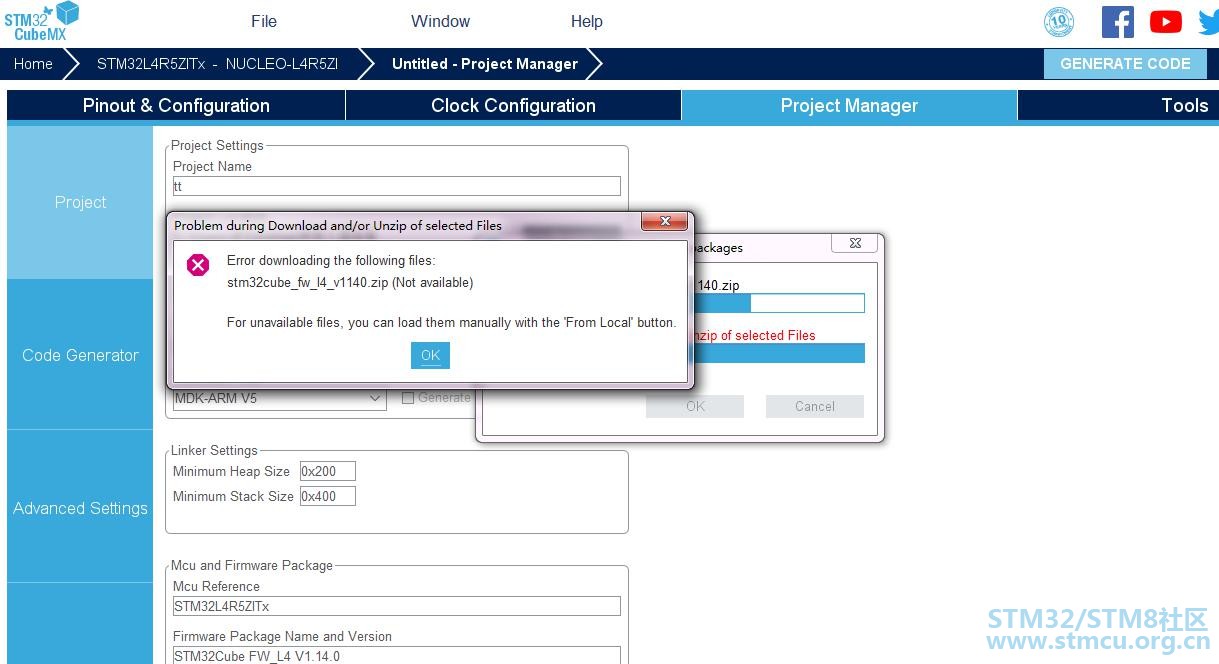Image resolution: width=1219 pixels, height=664 pixels.
Task: Click the STM32CubeMX logo
Action: [x=40, y=22]
